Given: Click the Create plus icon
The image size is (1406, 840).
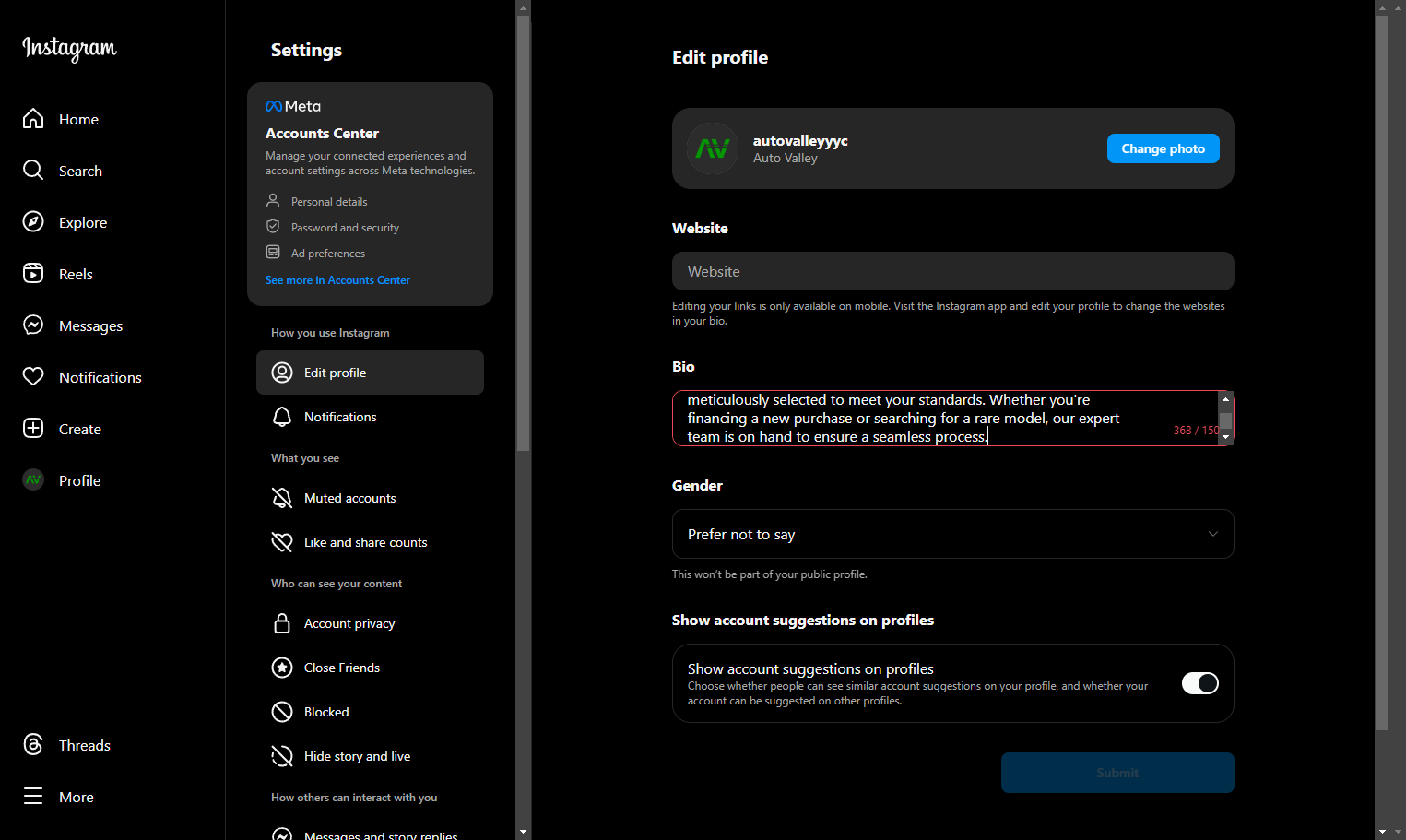Looking at the screenshot, I should point(33,429).
